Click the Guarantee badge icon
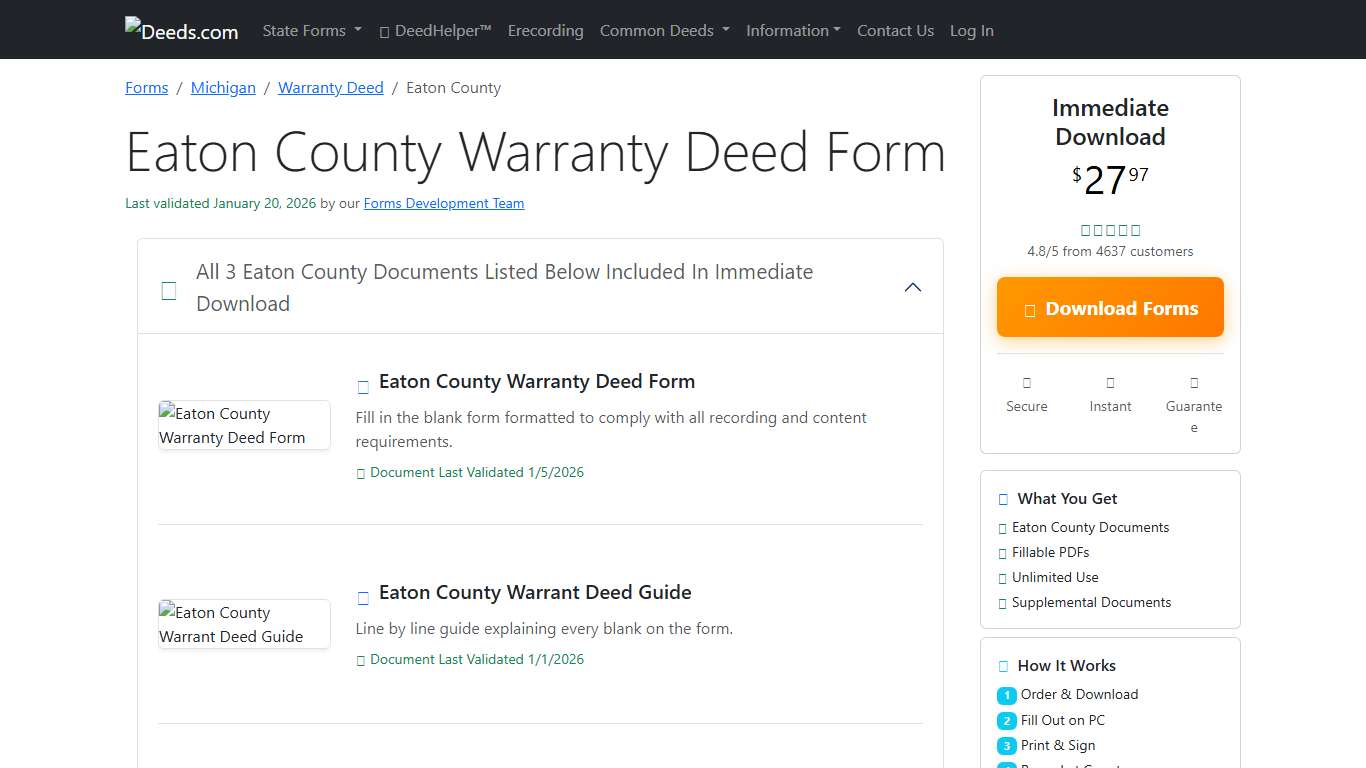1366x768 pixels. [1193, 383]
